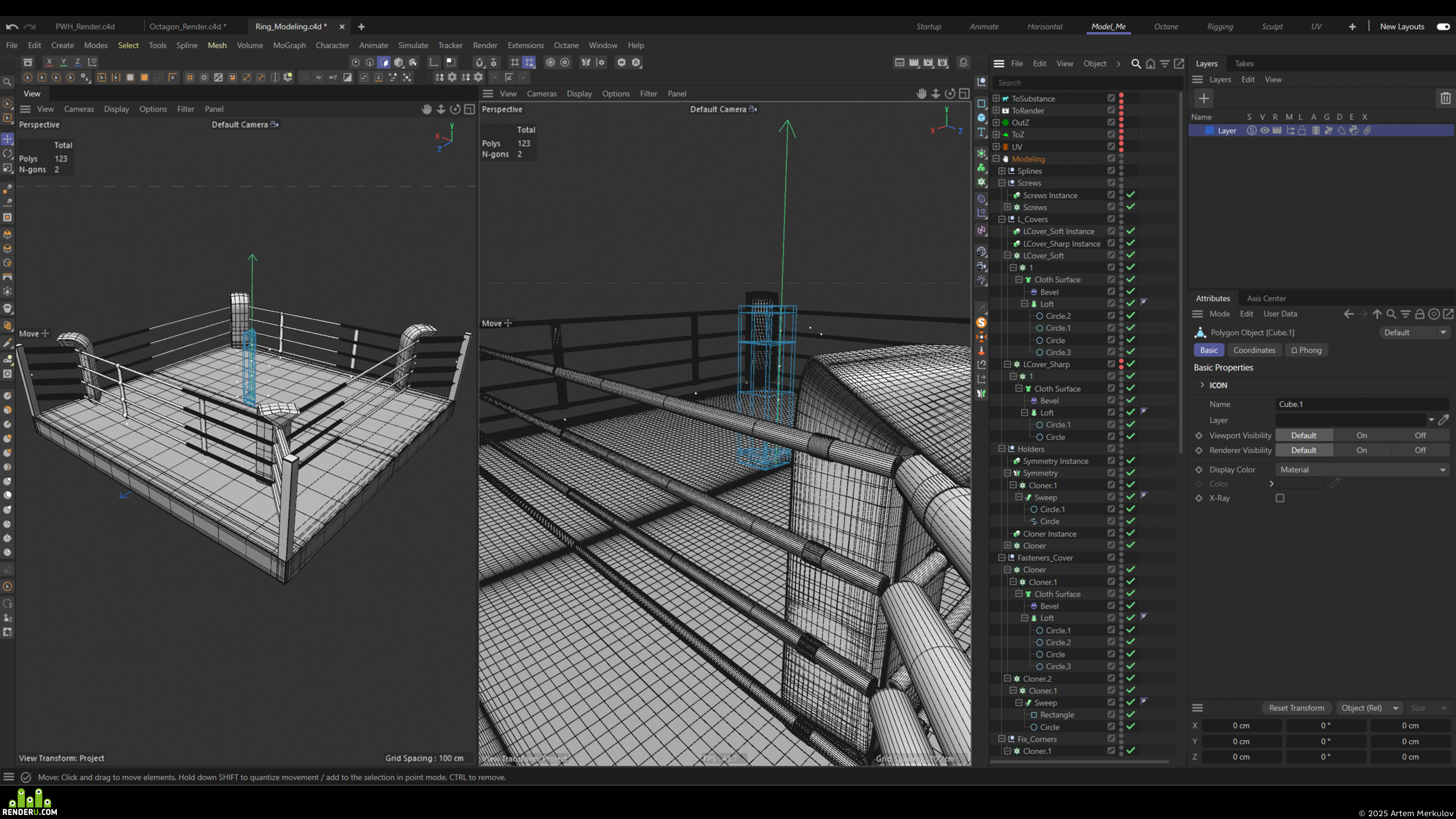Click the Reset Transform button
Image resolution: width=1456 pixels, height=819 pixels.
tap(1296, 708)
